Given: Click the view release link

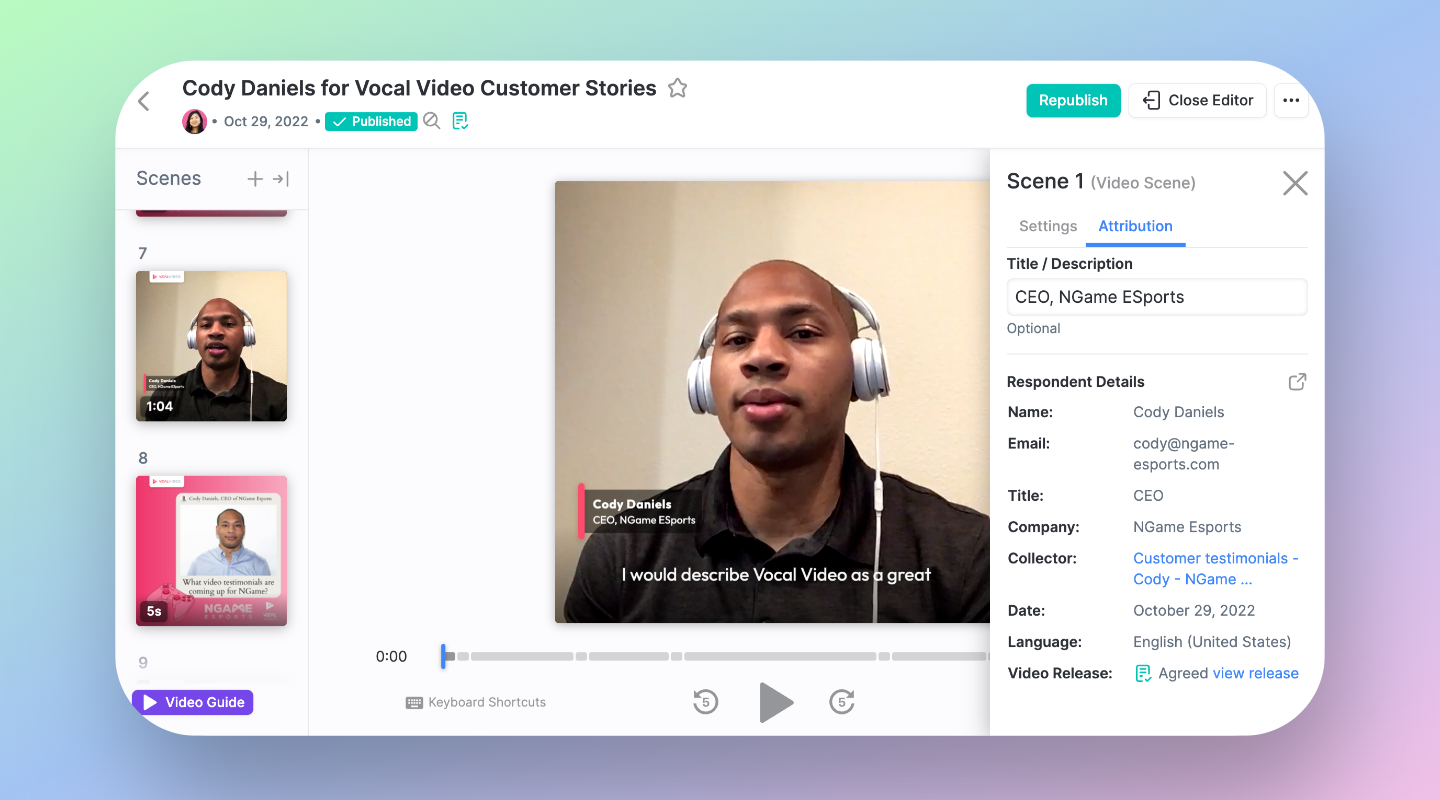Looking at the screenshot, I should click(x=1256, y=673).
